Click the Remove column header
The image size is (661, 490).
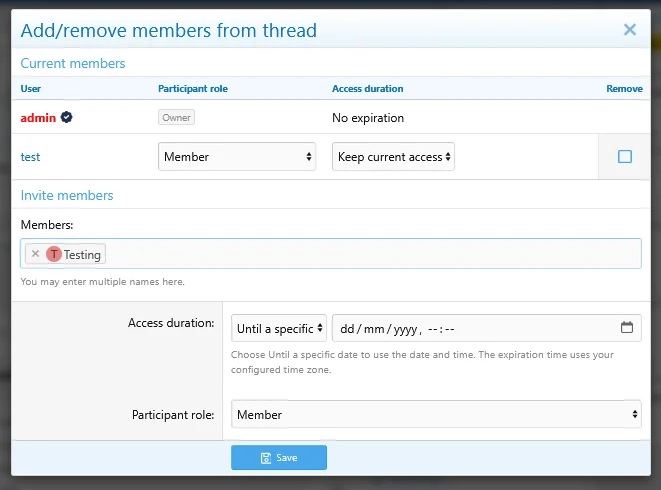(x=624, y=89)
